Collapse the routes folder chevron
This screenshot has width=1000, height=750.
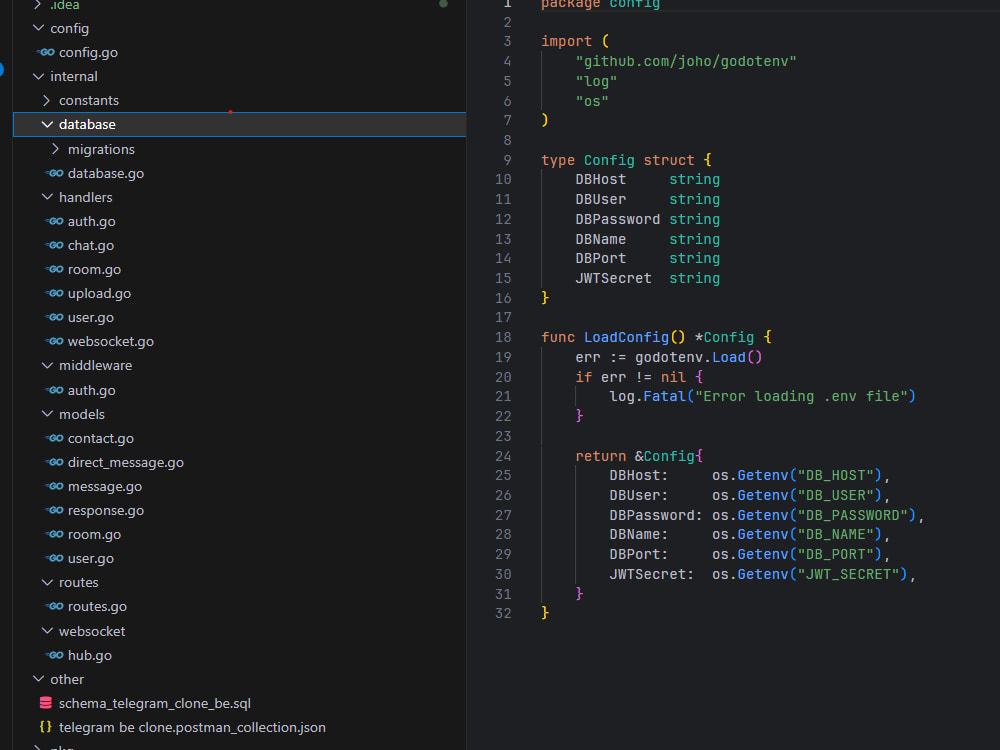pos(47,582)
